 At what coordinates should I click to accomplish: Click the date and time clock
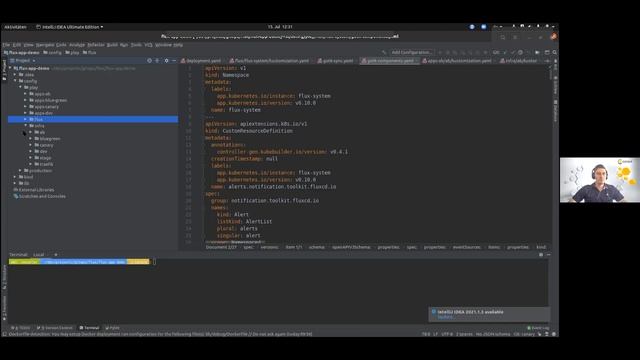[x=280, y=27]
